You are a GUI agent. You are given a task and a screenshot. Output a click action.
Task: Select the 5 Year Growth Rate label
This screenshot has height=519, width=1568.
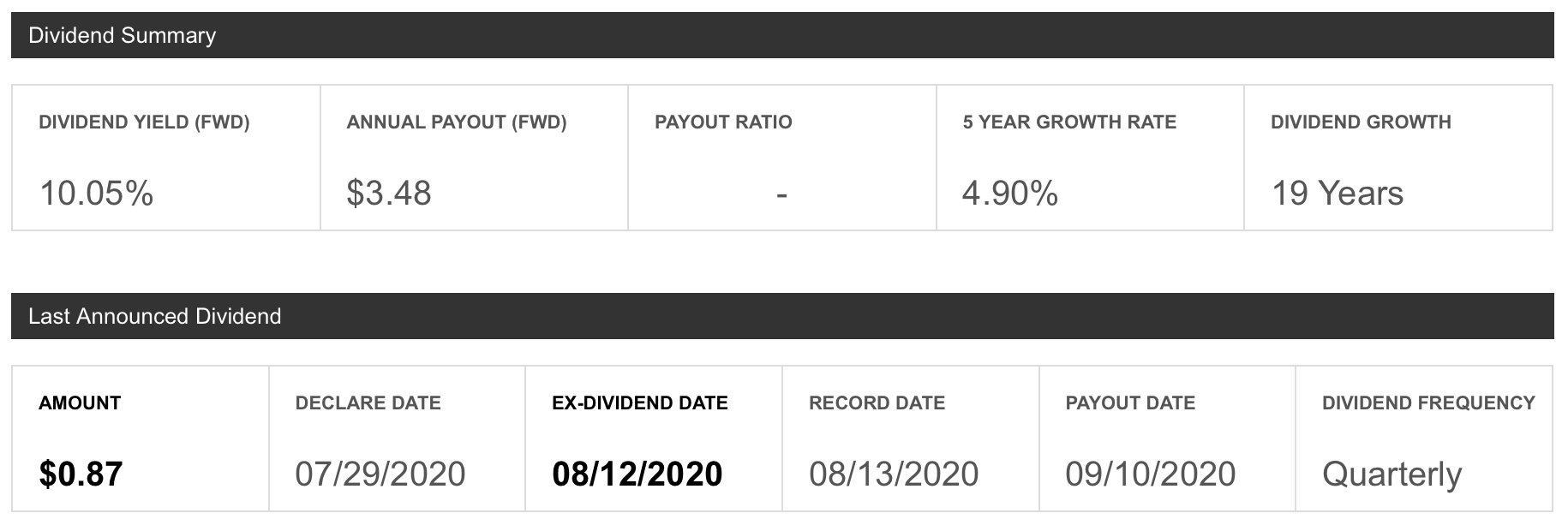(1069, 122)
